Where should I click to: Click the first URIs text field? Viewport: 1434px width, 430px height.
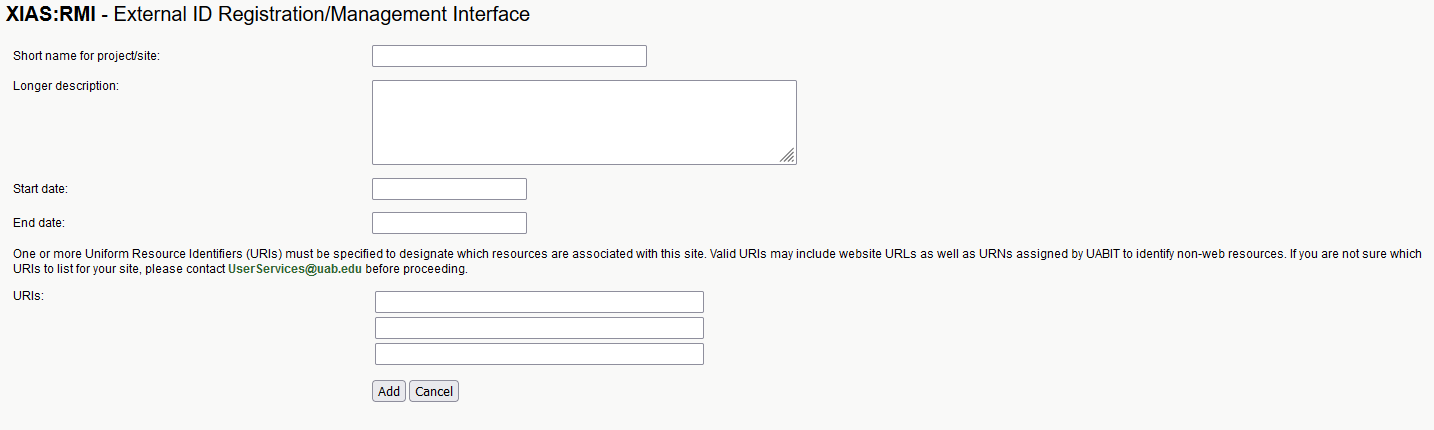(539, 302)
